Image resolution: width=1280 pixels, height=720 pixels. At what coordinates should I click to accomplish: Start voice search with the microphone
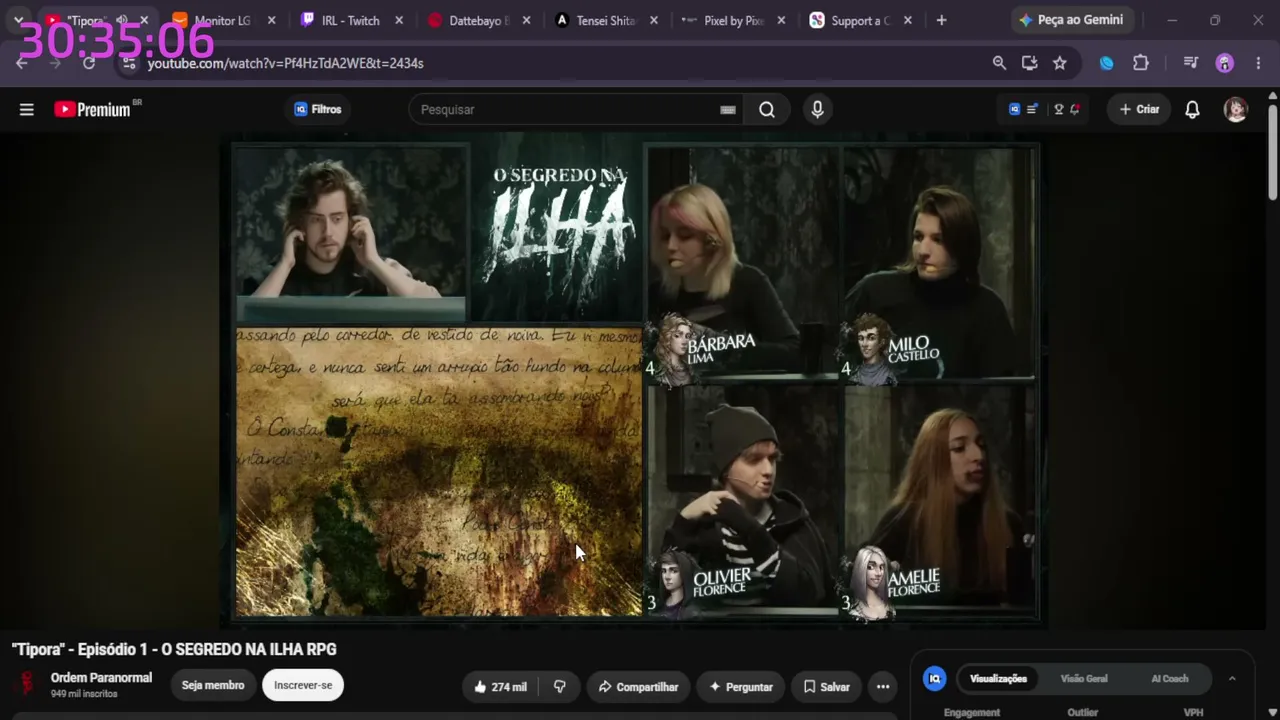(x=817, y=110)
